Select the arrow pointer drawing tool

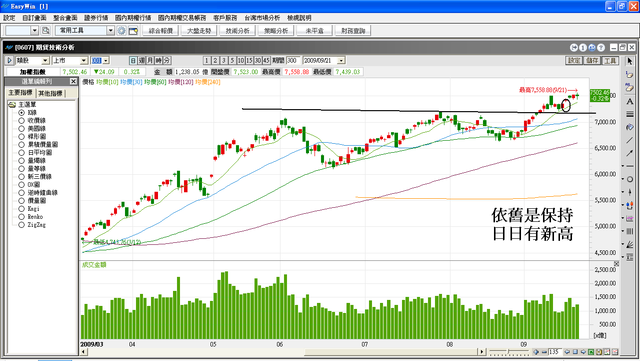pyautogui.click(x=630, y=61)
